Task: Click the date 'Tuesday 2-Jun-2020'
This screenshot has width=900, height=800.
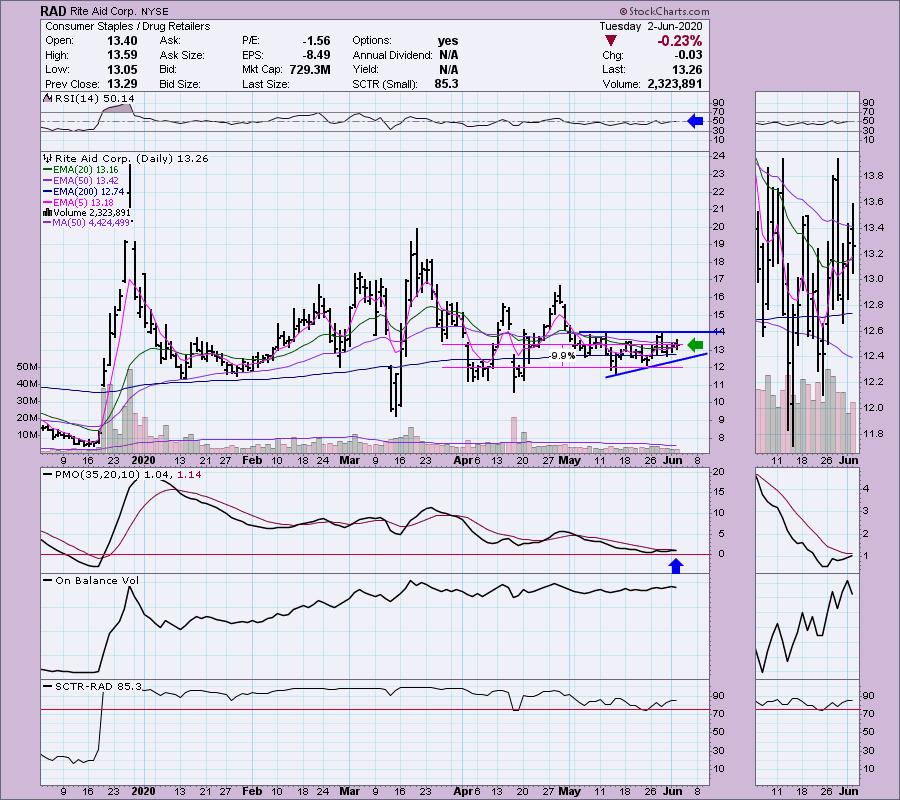Action: [x=650, y=26]
